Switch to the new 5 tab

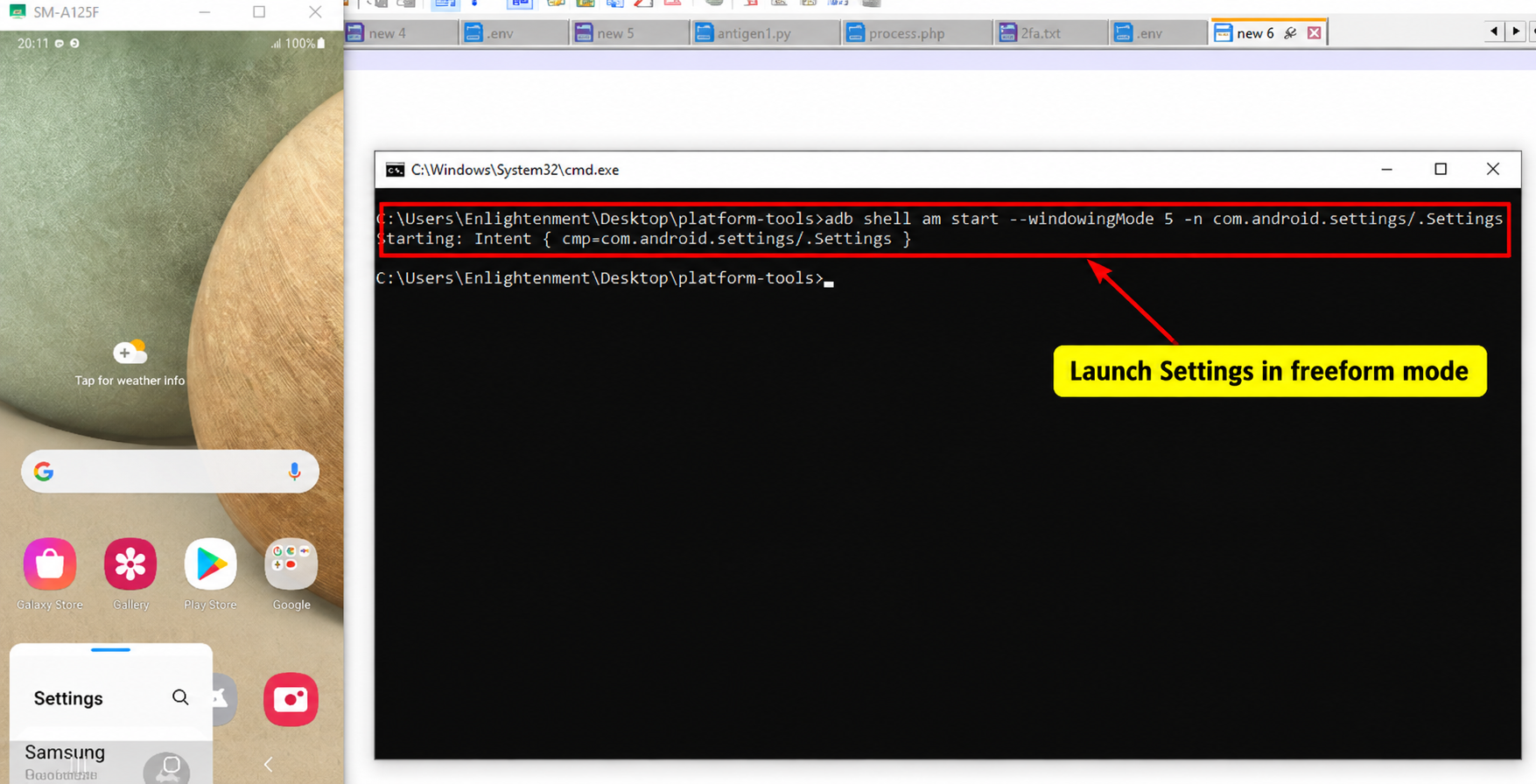(x=630, y=33)
